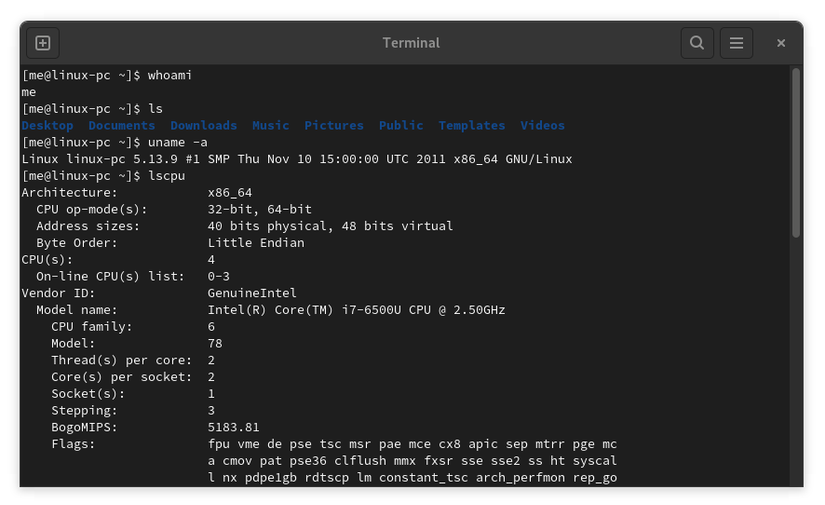Click the vertical scrollbar handle

coord(796,152)
